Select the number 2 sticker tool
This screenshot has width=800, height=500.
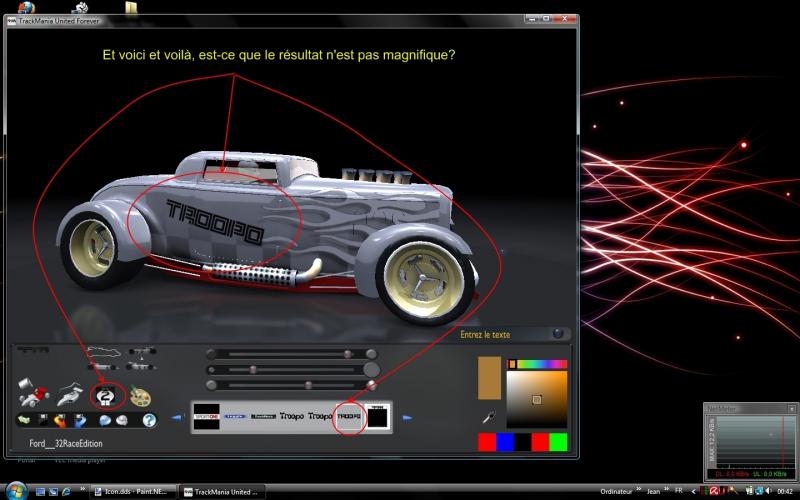click(107, 395)
